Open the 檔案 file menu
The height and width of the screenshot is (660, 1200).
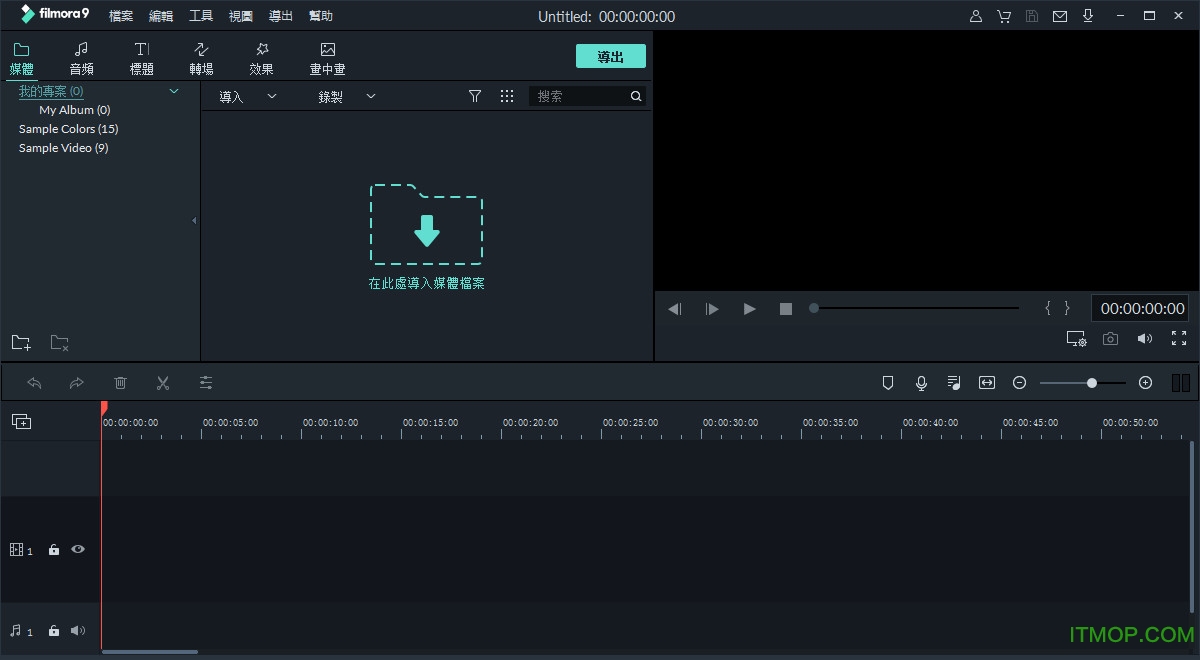tap(121, 16)
